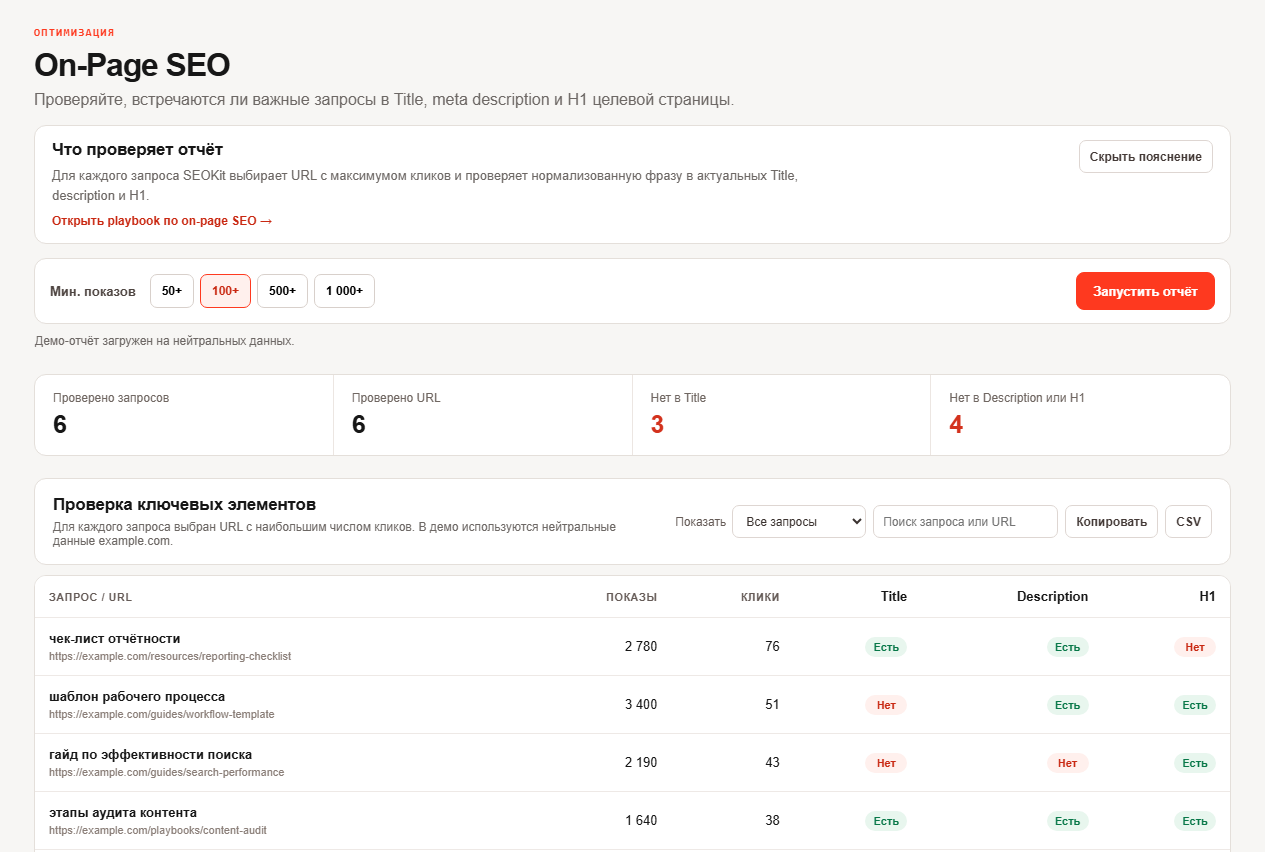The width and height of the screenshot is (1265, 852).
Task: Click the reporting-checklist URL
Action: pyautogui.click(x=170, y=657)
